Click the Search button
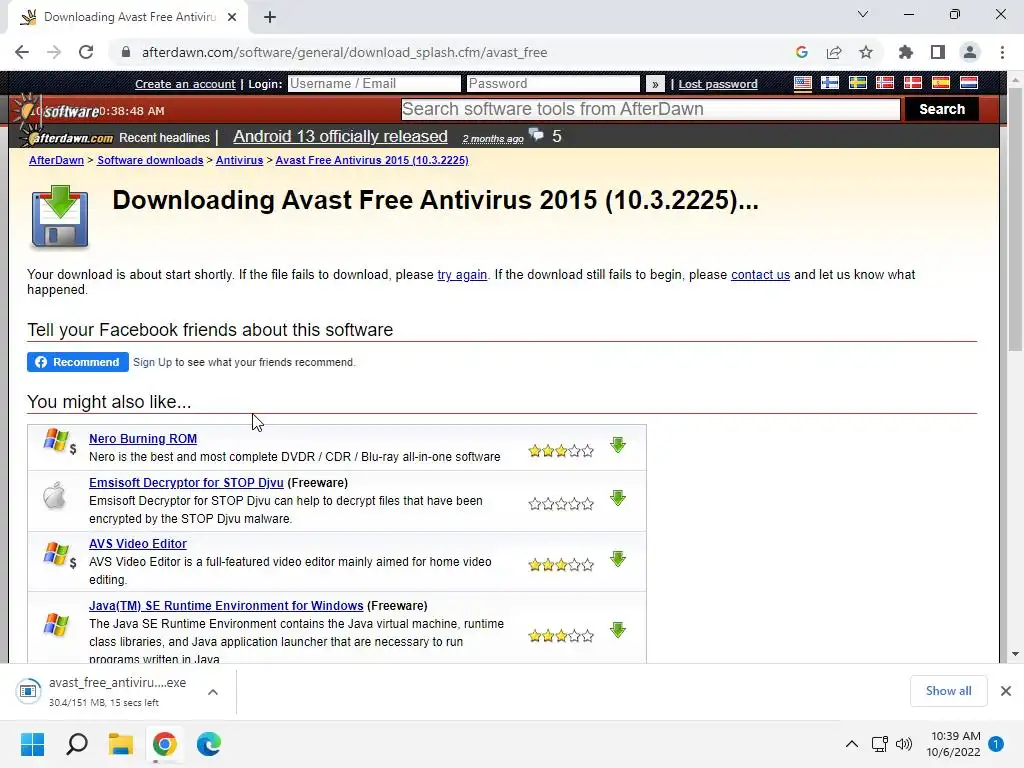The height and width of the screenshot is (768, 1024). (942, 109)
